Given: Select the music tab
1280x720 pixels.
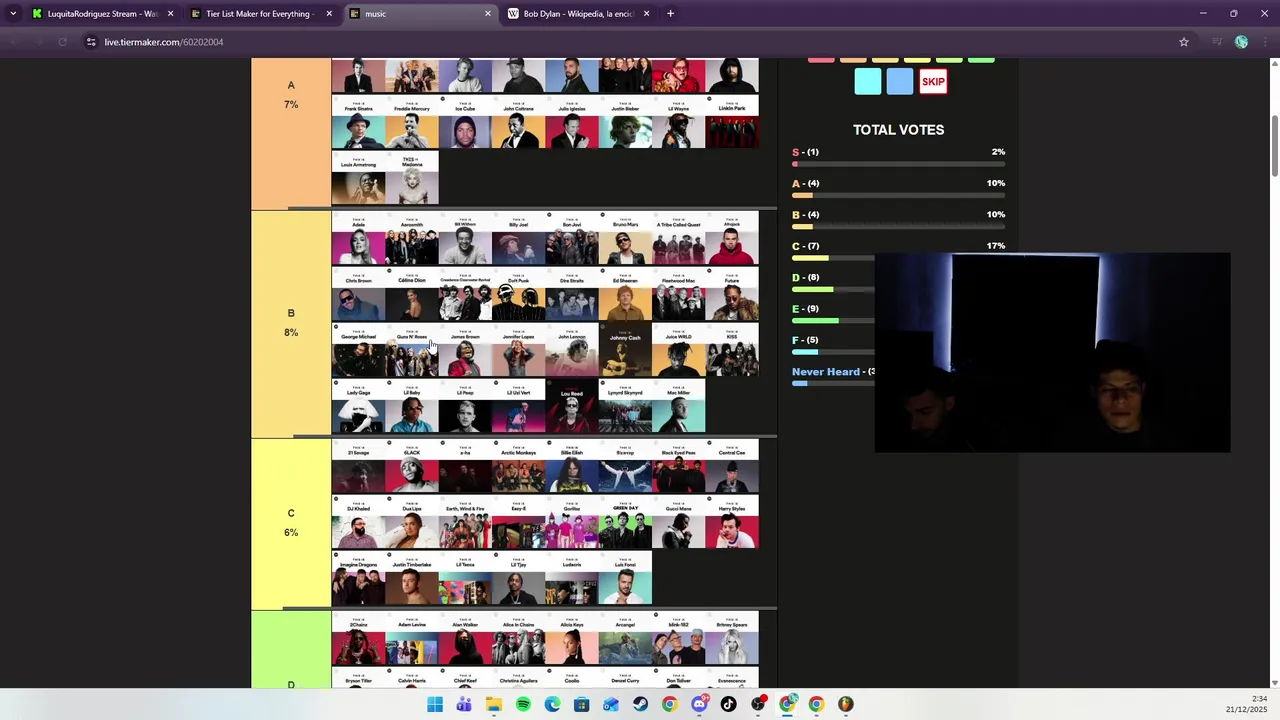Looking at the screenshot, I should tap(420, 14).
